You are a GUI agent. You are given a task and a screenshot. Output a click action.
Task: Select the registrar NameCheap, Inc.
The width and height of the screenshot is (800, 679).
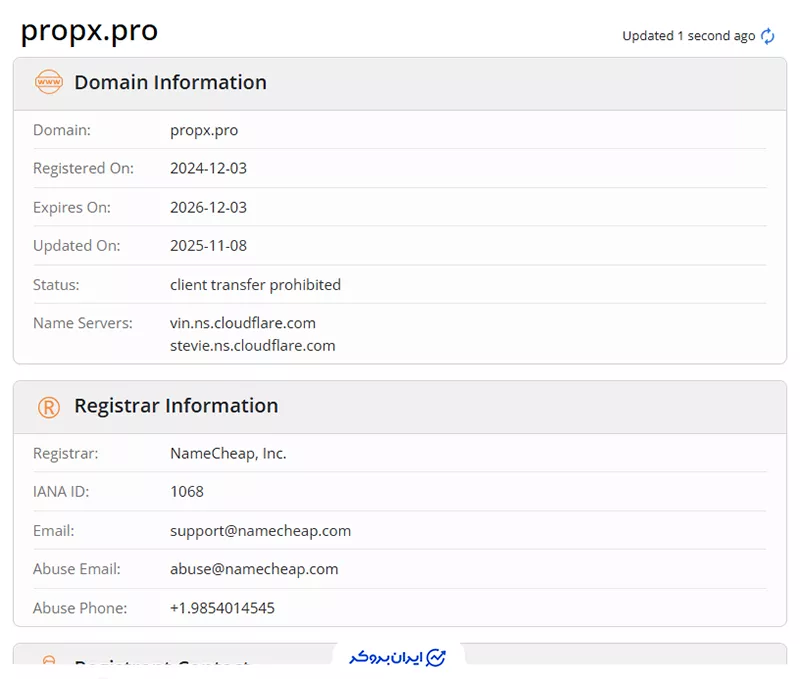228,454
